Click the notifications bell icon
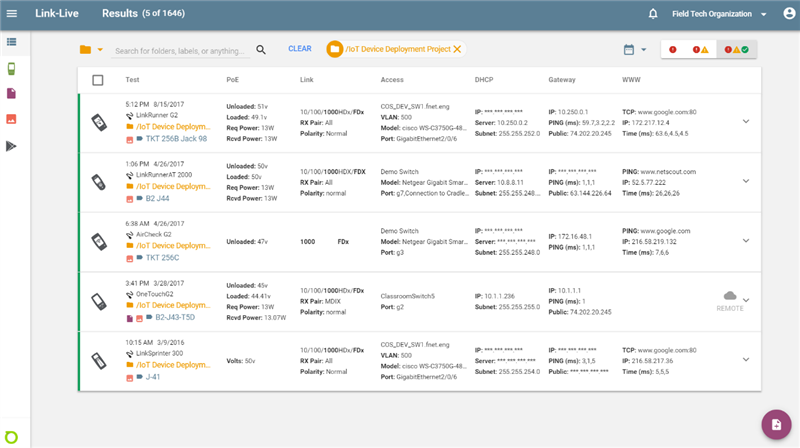Screen dimensions: 800x448 coord(653,14)
